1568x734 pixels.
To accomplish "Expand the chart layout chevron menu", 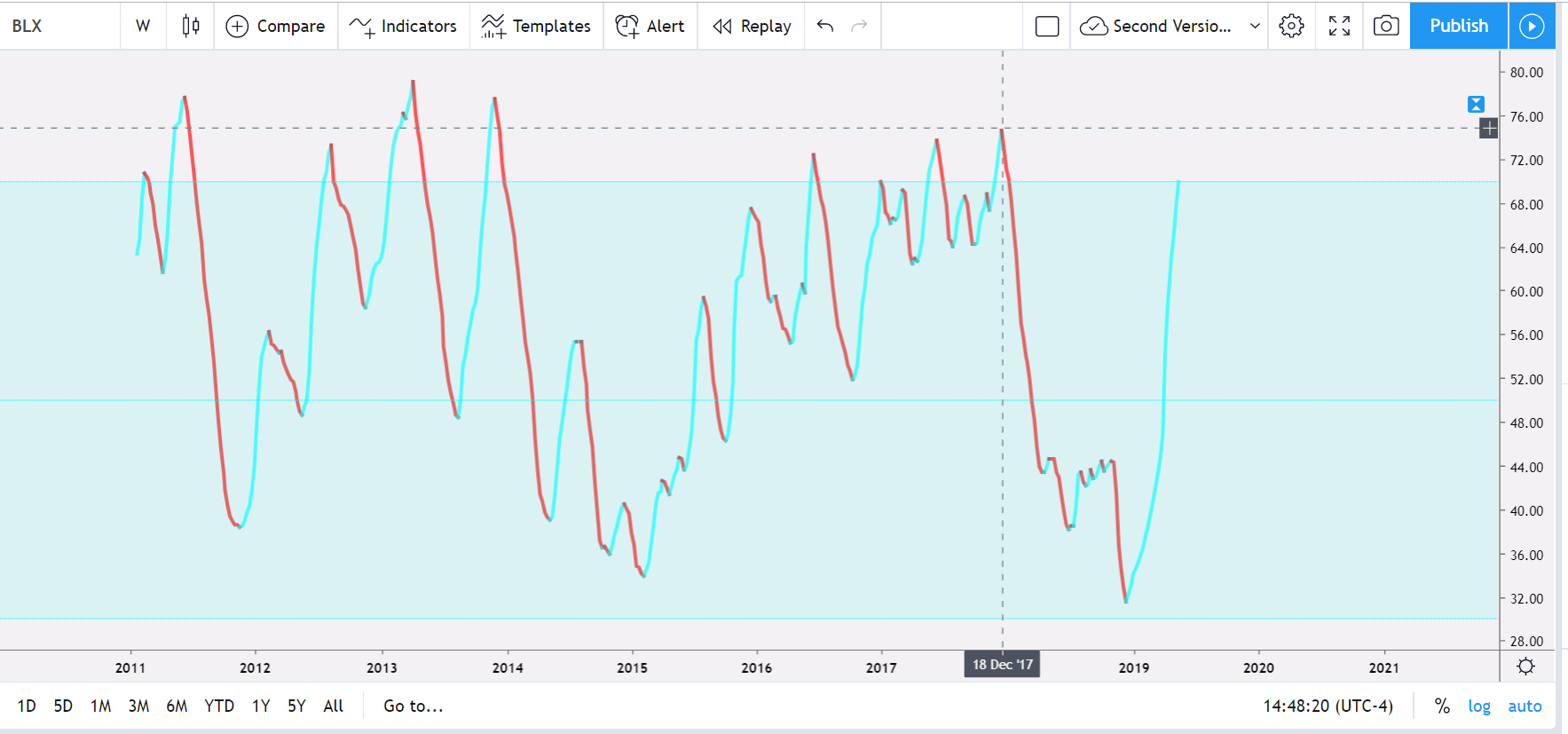I will 1255,26.
